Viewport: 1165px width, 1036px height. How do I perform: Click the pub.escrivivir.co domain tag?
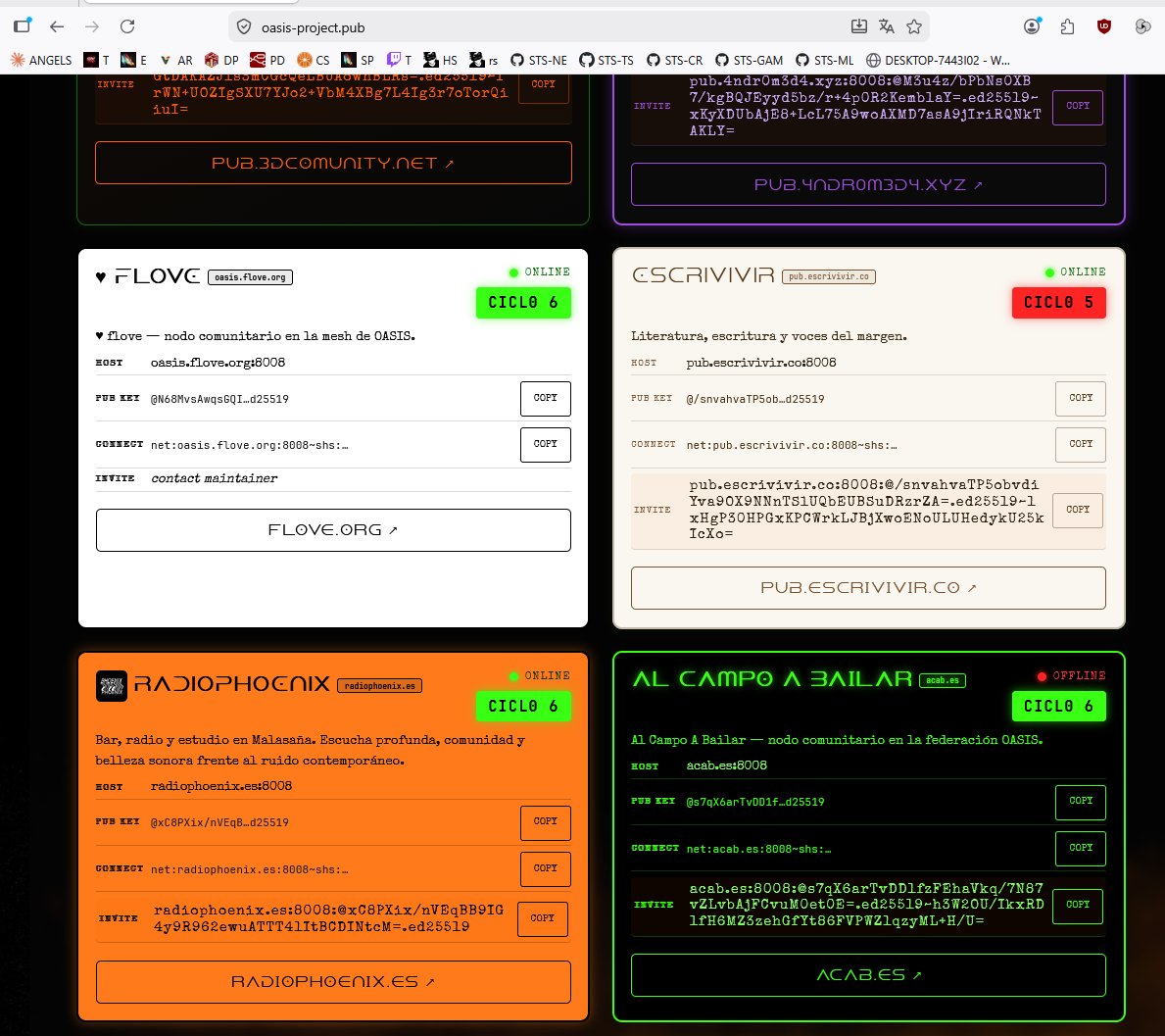tap(828, 276)
